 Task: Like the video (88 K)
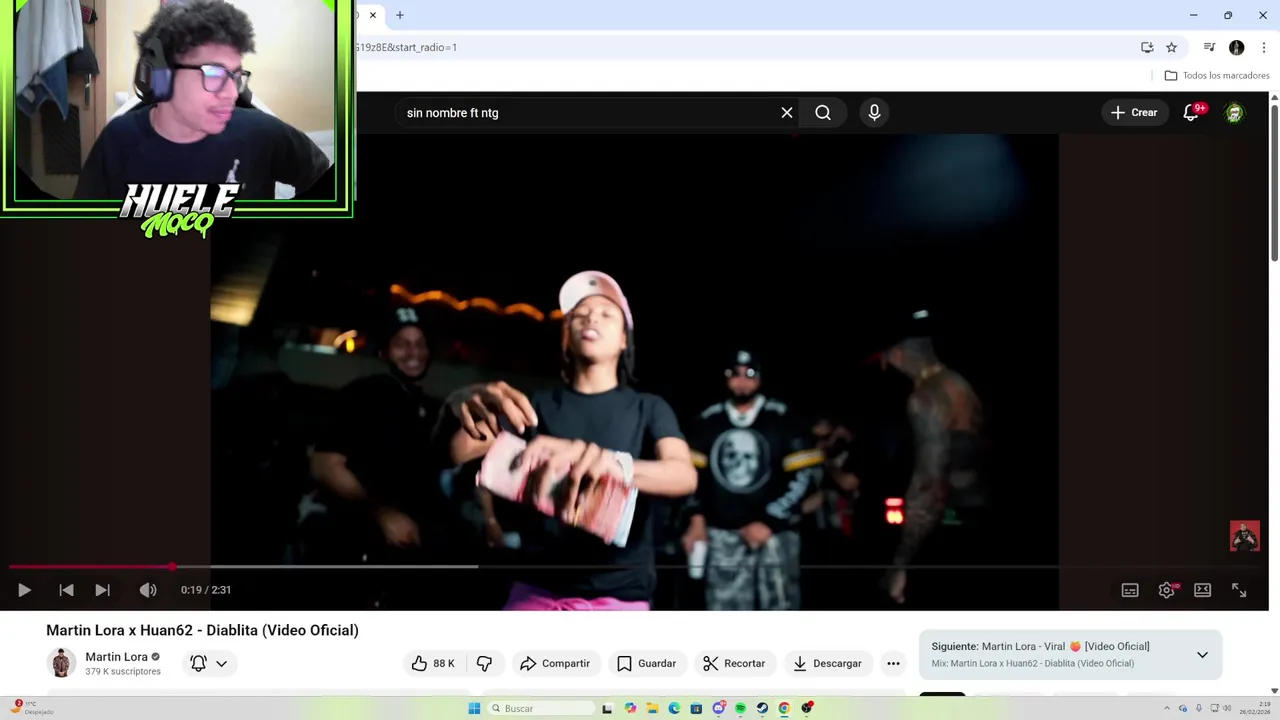click(x=433, y=663)
